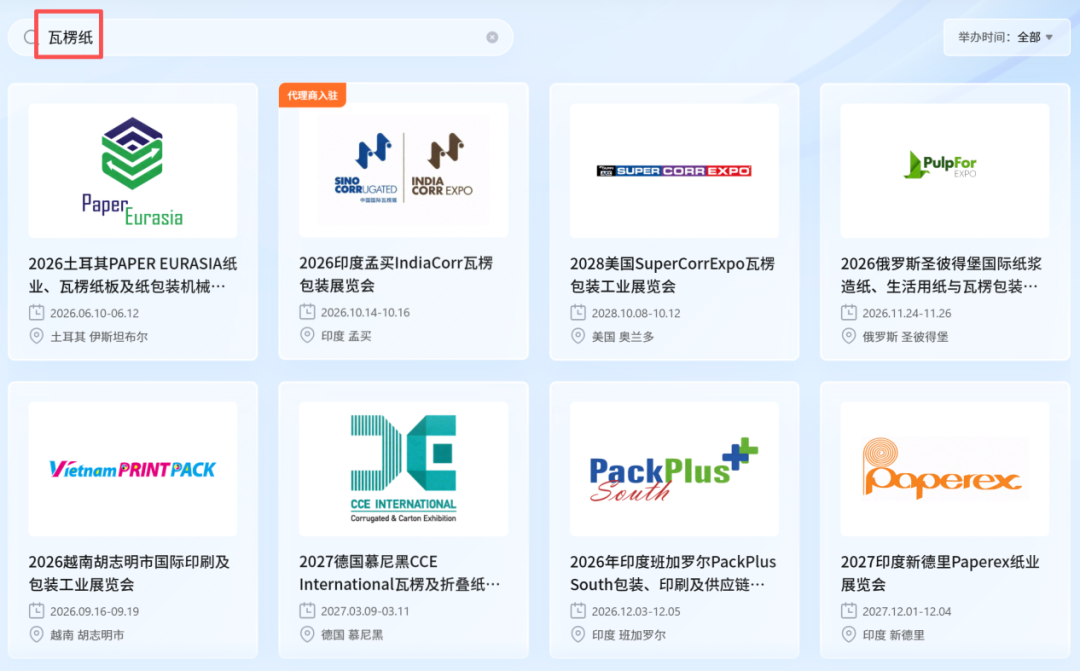Select location text 德国 慕尼黑
The width and height of the screenshot is (1080, 671).
point(351,635)
